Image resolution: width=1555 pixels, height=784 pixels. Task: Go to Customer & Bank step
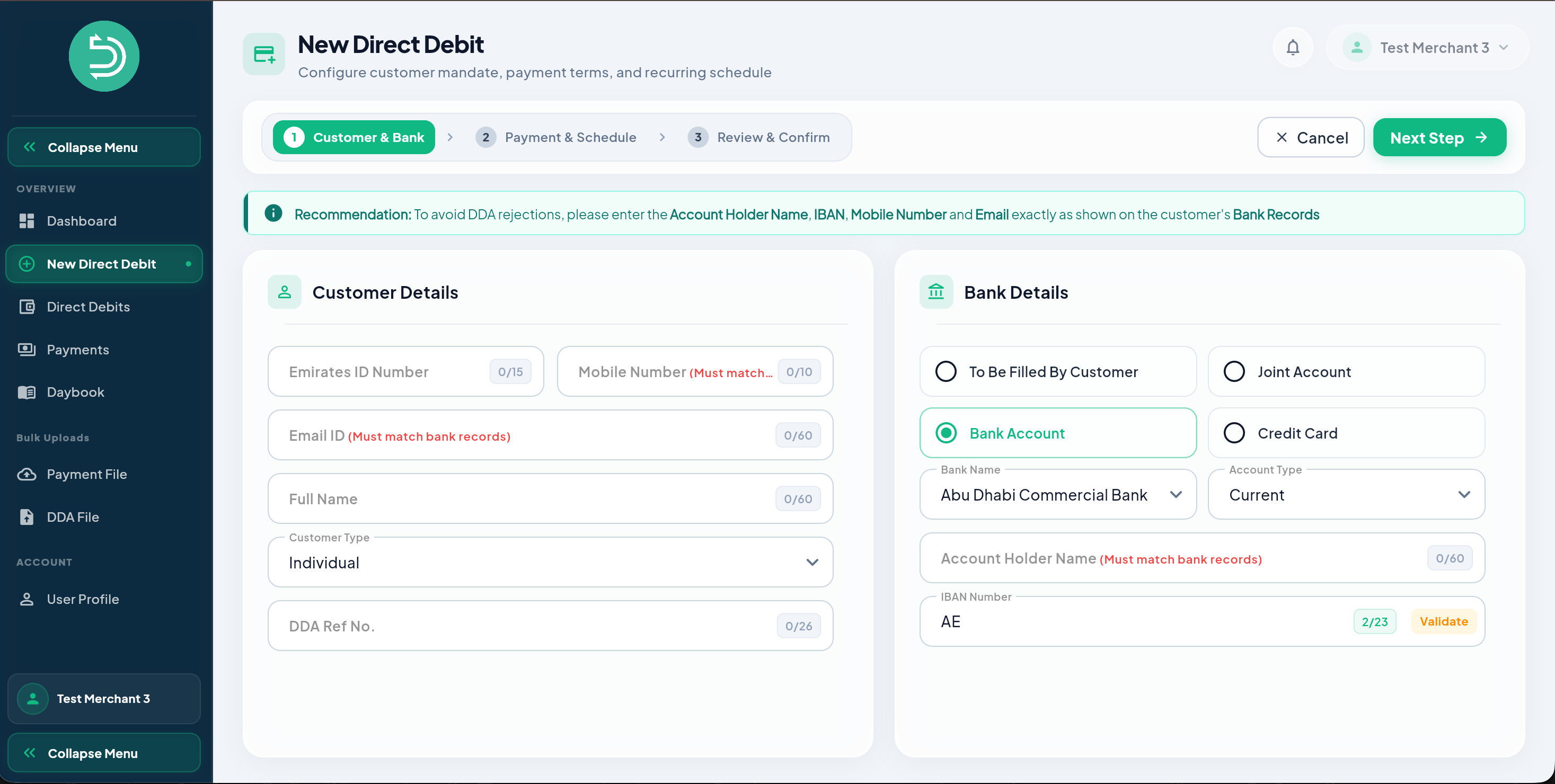click(354, 138)
